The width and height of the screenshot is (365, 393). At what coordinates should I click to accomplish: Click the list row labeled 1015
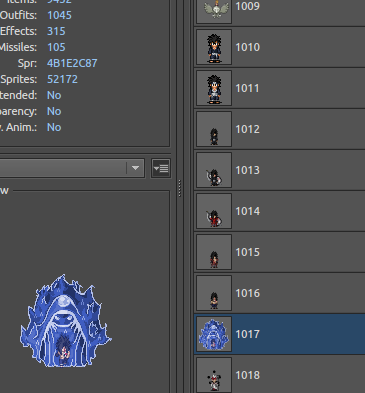point(280,252)
